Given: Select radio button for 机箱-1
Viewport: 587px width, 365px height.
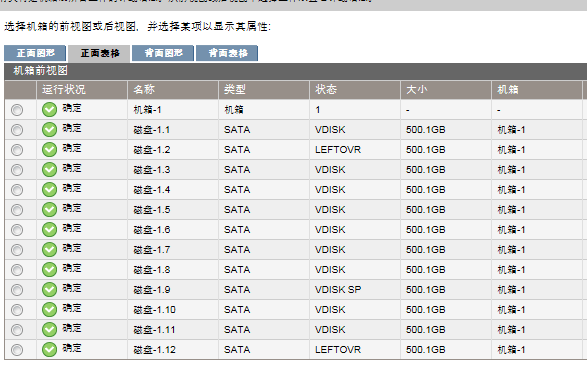Looking at the screenshot, I should [17, 110].
